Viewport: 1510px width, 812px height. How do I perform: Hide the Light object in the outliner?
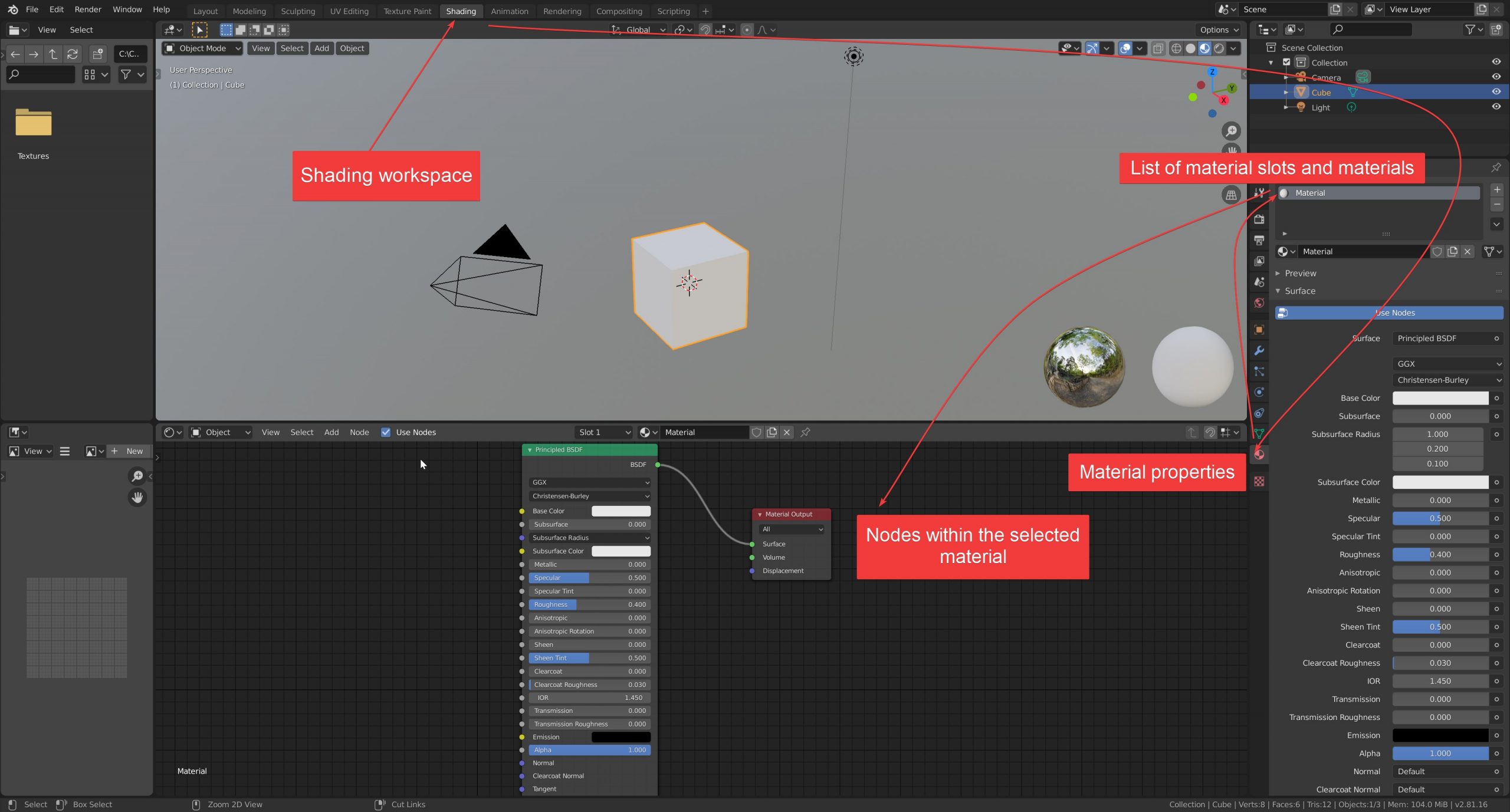tap(1497, 107)
